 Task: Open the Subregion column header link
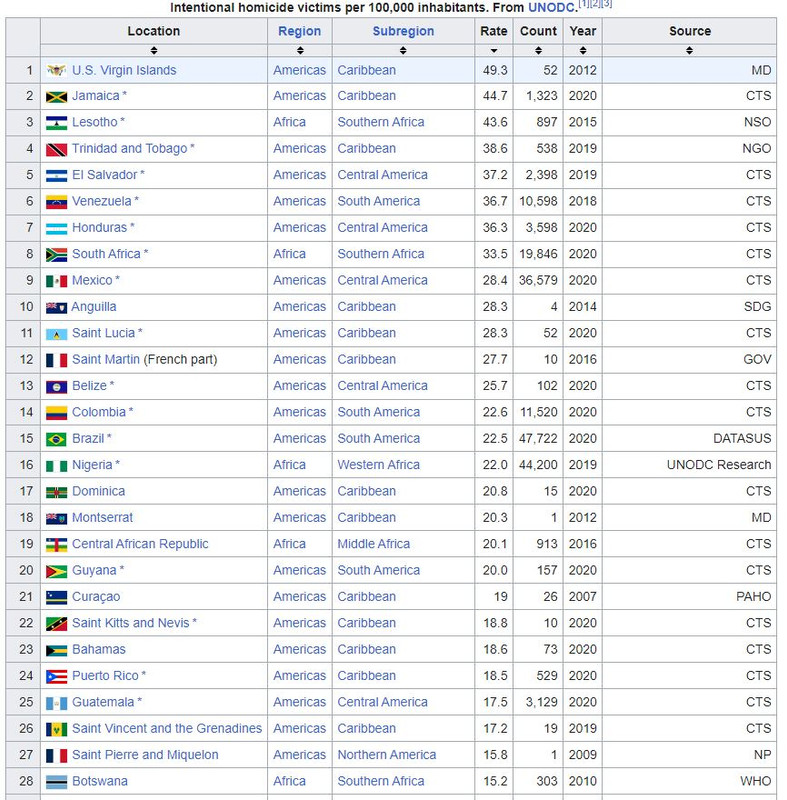click(x=403, y=31)
